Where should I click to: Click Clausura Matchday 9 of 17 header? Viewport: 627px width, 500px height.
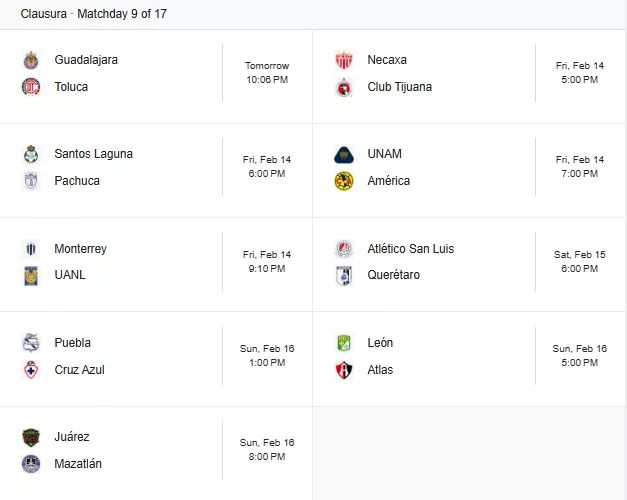point(94,14)
